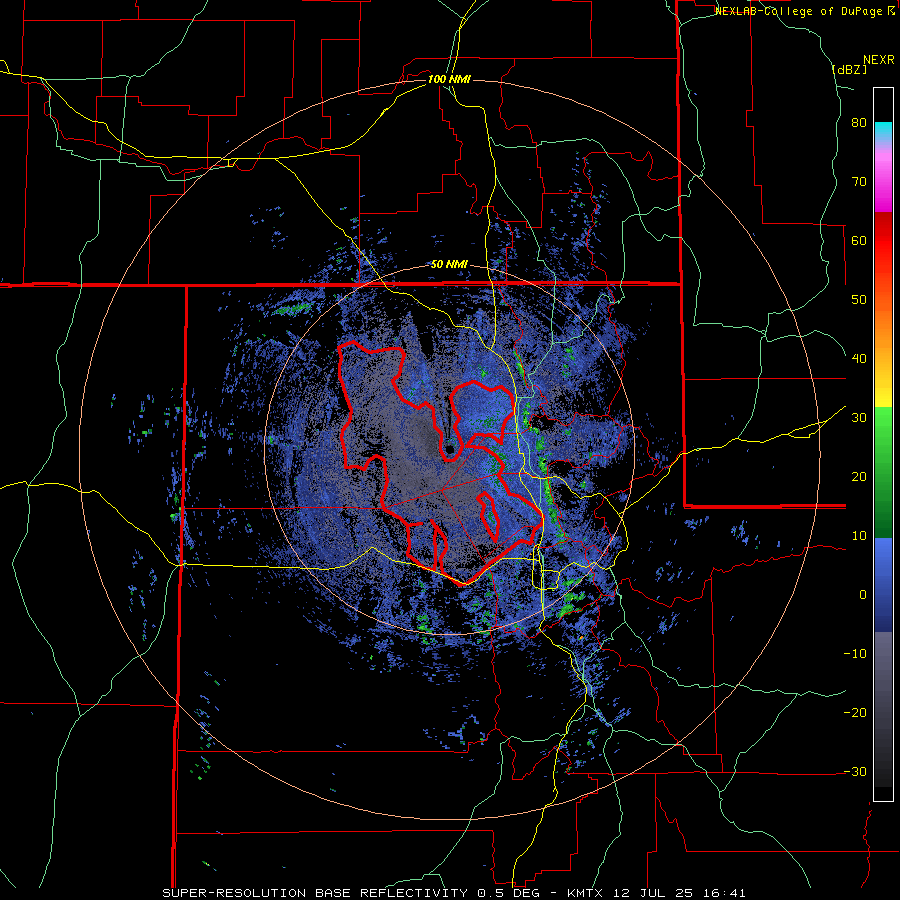Click the 10 dBZ scale label
The image size is (900, 900).
click(859, 536)
